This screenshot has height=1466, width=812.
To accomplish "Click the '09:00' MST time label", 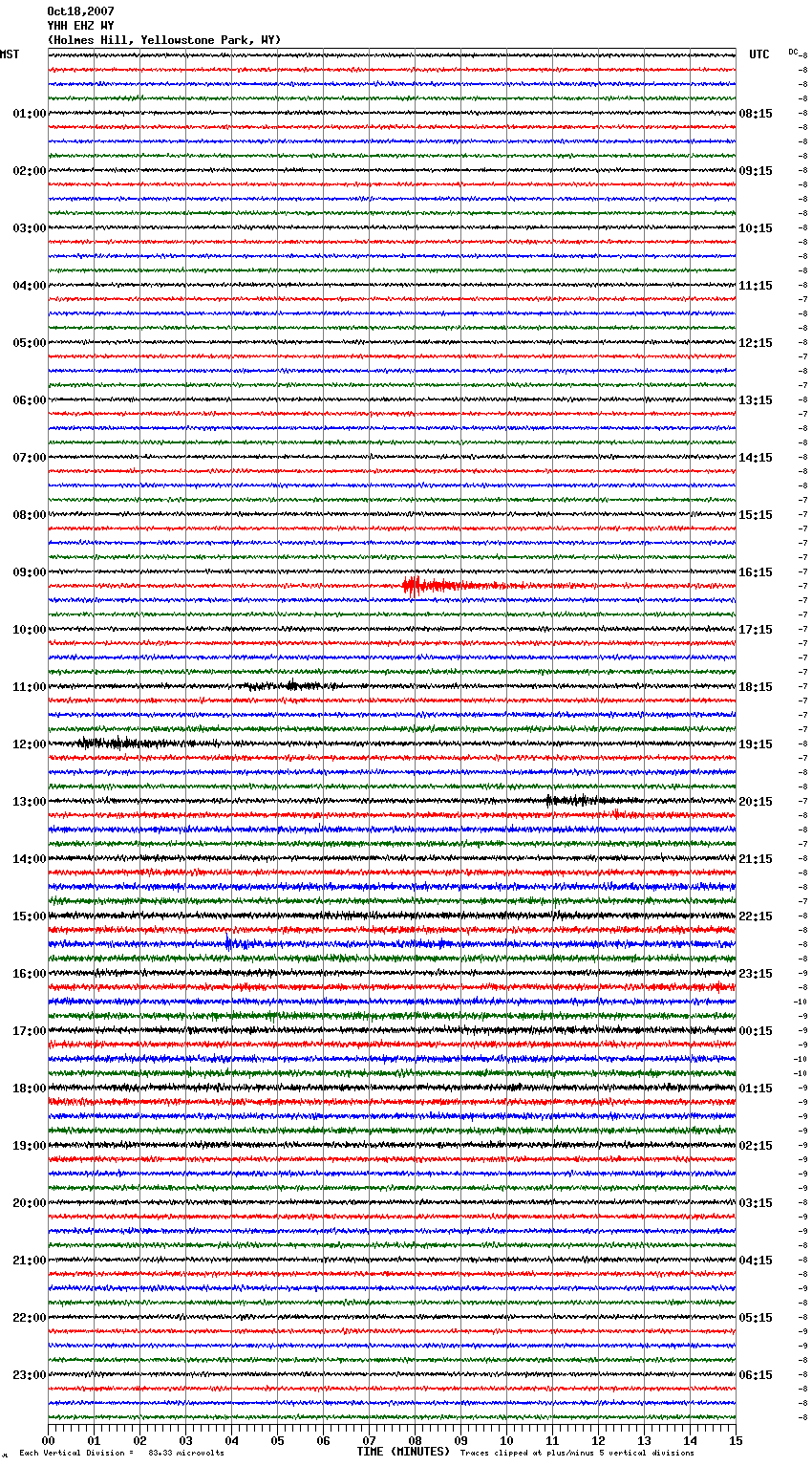I will pos(30,572).
